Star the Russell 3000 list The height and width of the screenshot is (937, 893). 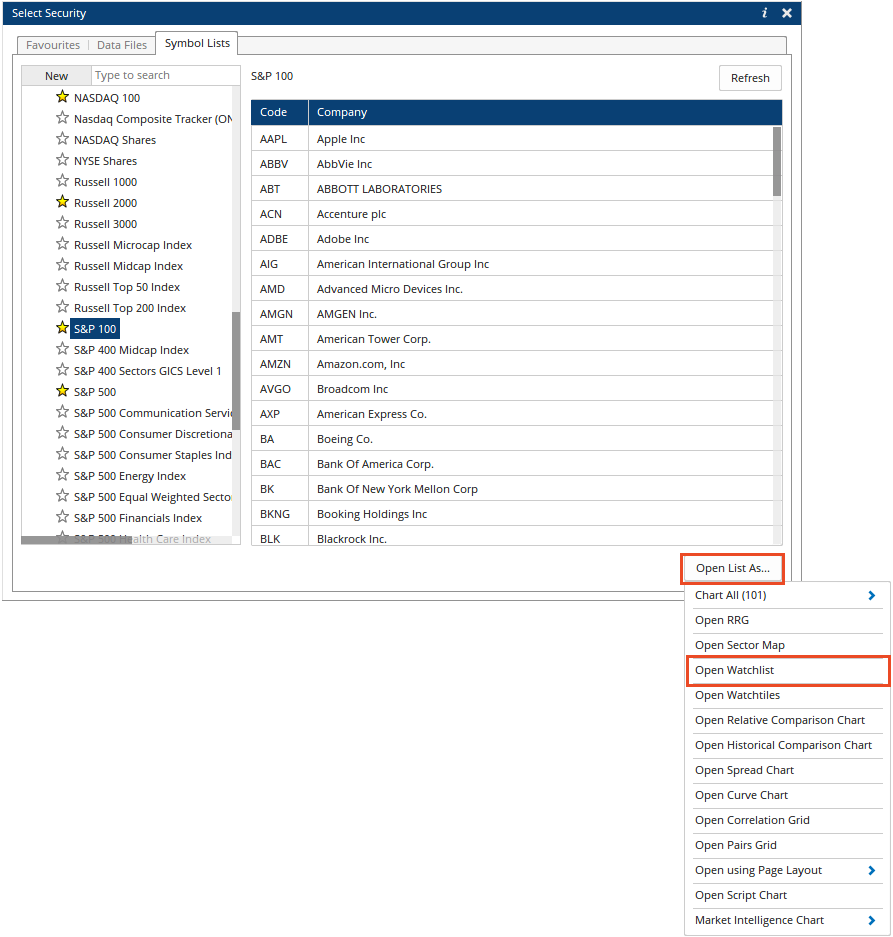(62, 223)
